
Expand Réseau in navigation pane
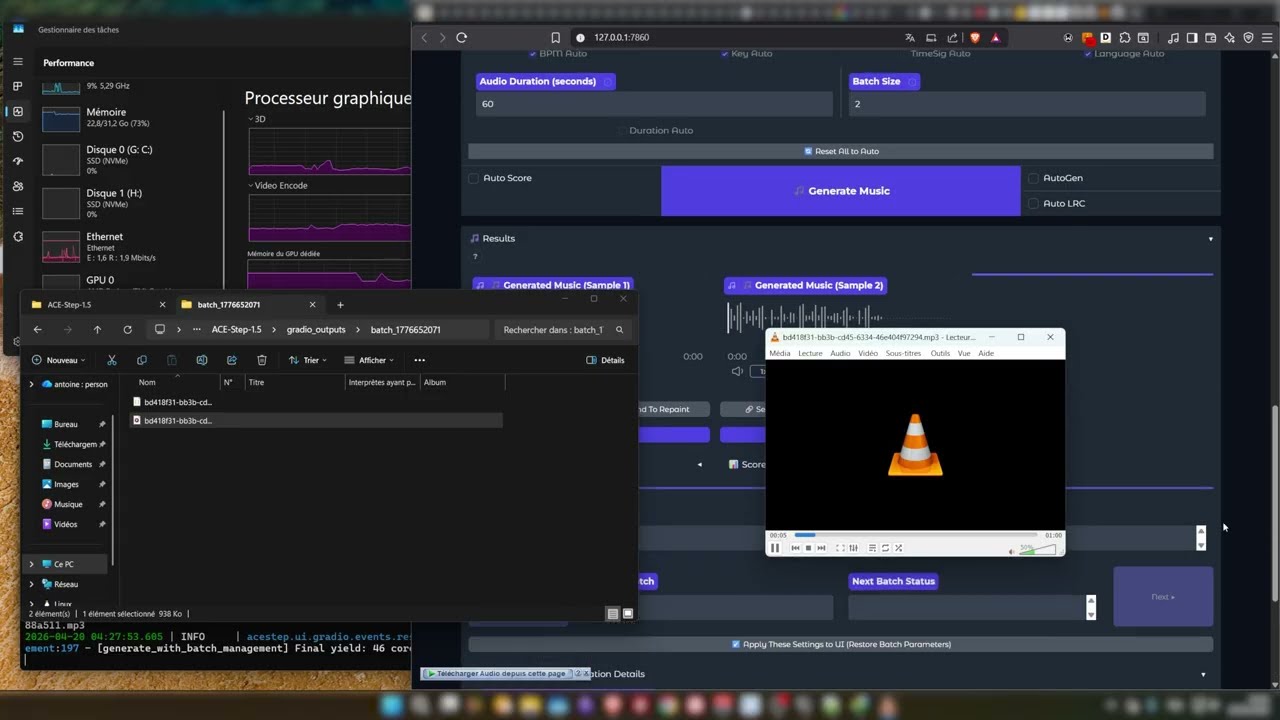pos(31,584)
